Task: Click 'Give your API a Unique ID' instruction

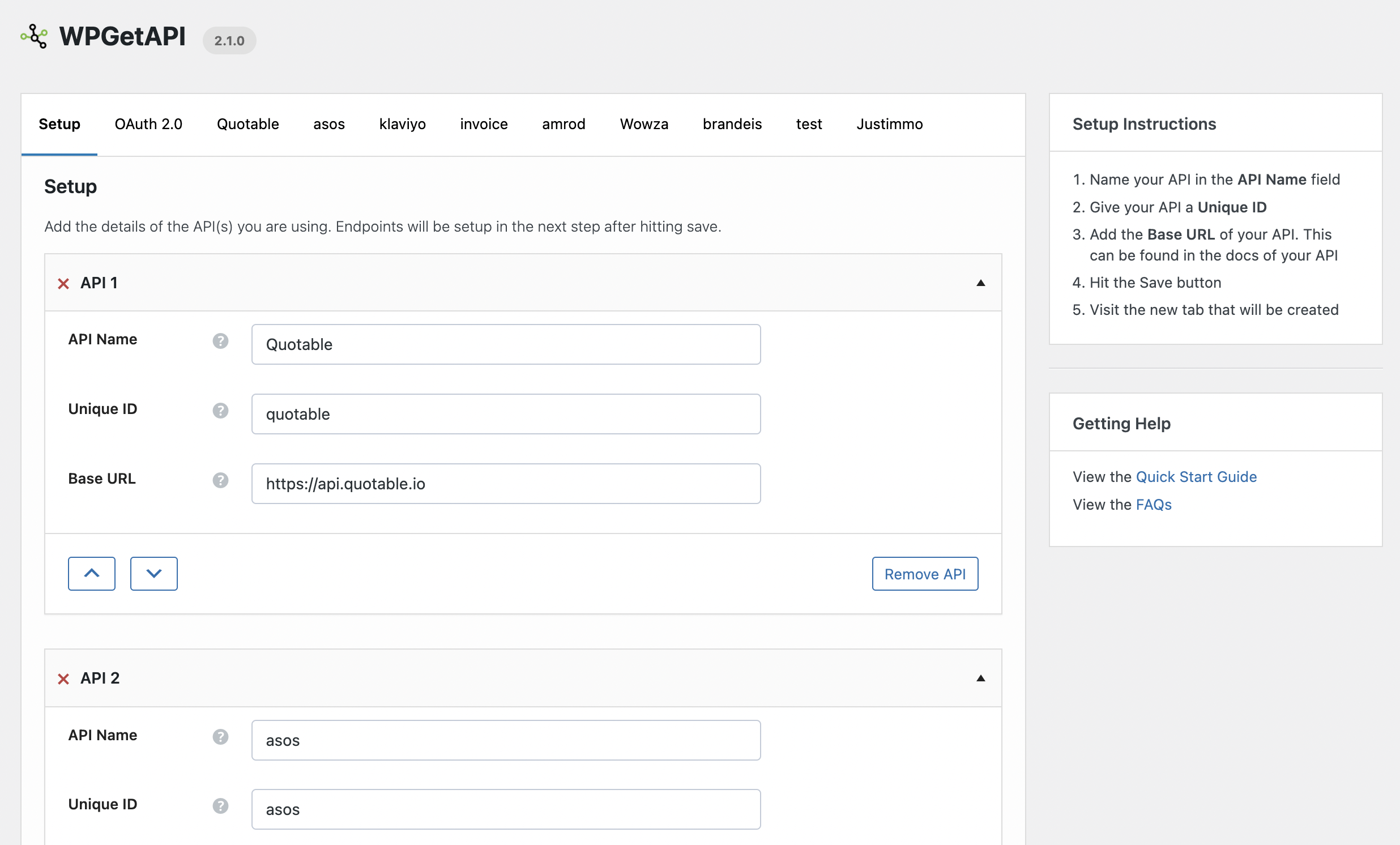Action: pyautogui.click(x=1178, y=207)
